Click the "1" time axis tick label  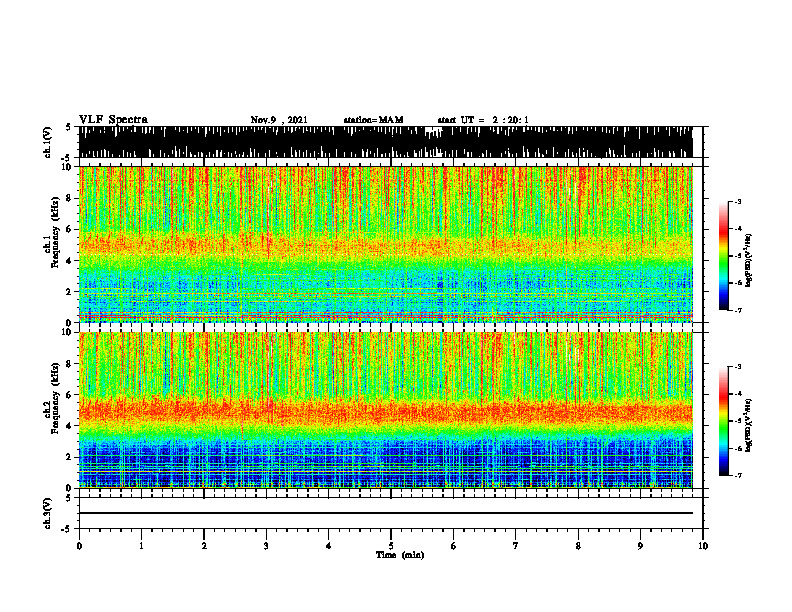point(141,546)
